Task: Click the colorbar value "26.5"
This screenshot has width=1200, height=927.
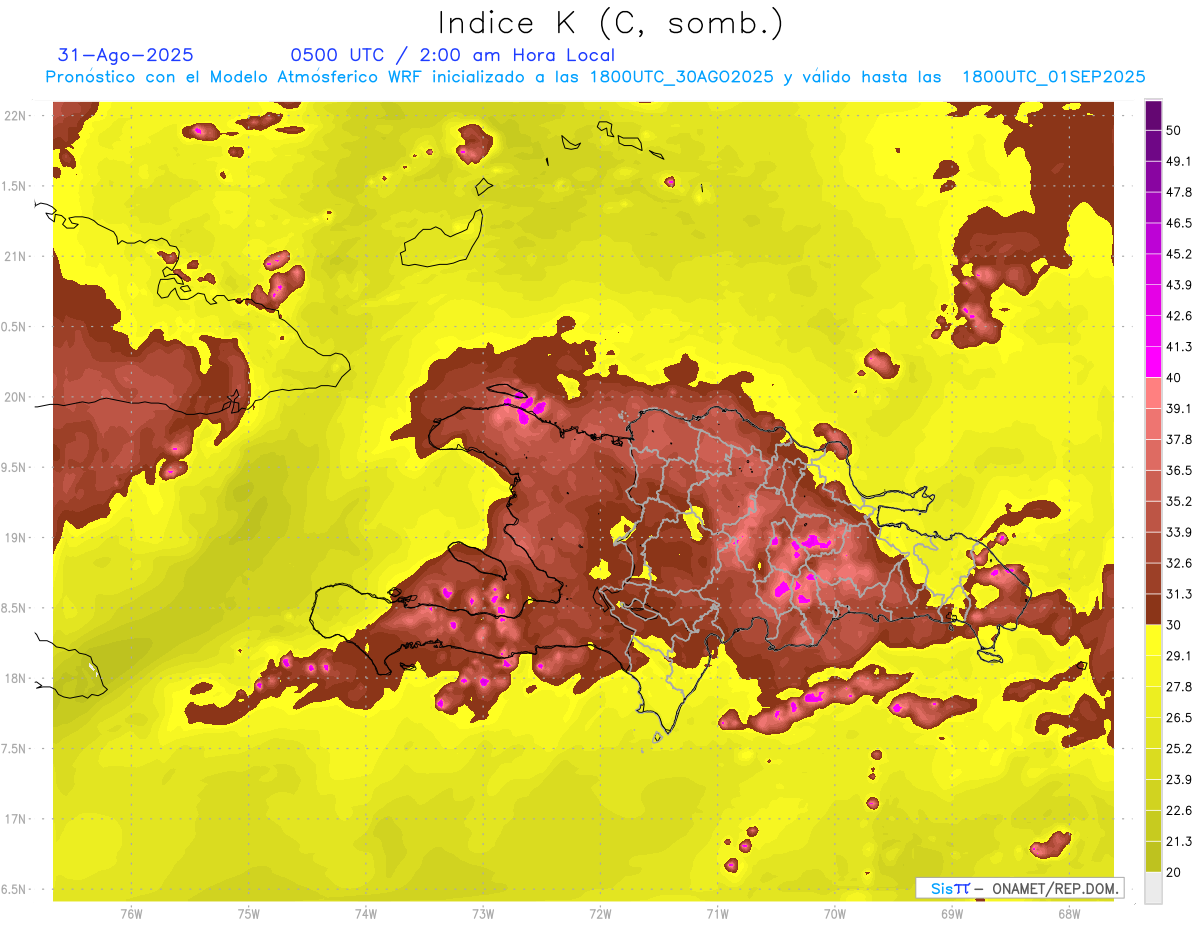Action: point(1178,717)
